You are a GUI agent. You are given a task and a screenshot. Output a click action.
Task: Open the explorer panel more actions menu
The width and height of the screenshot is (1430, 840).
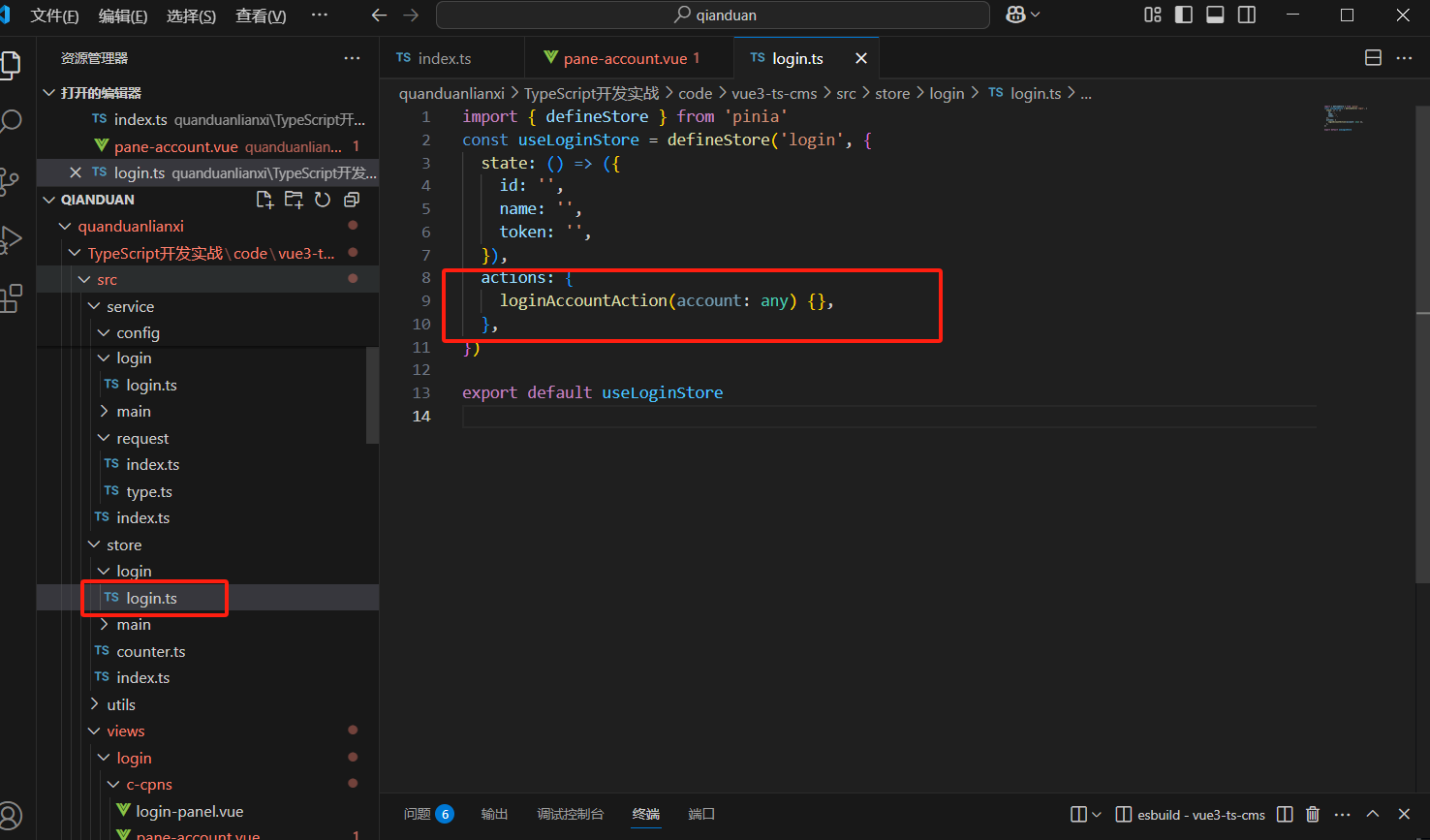pyautogui.click(x=352, y=58)
